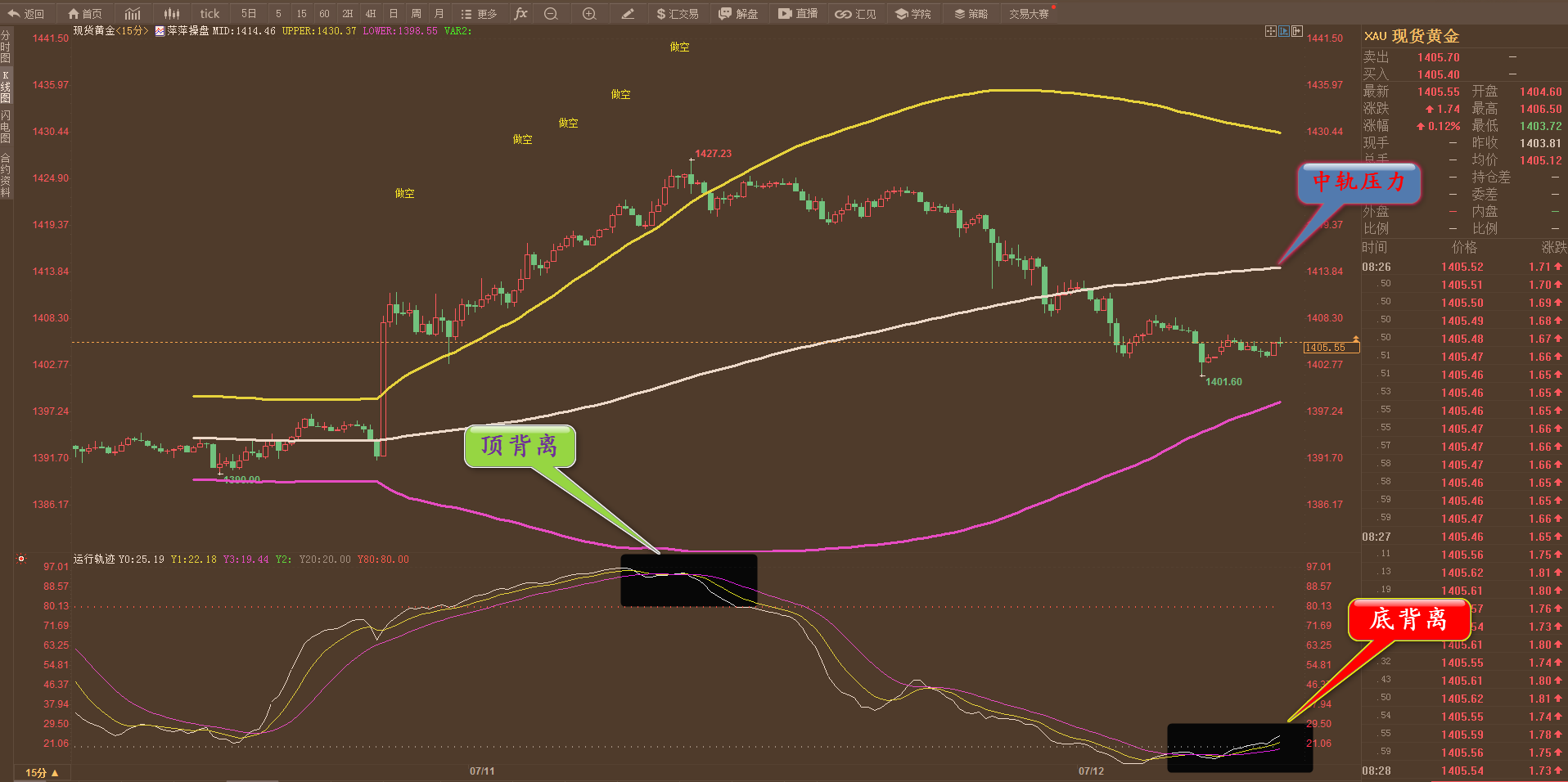
Task: Select the 5日 period
Action: (x=249, y=13)
